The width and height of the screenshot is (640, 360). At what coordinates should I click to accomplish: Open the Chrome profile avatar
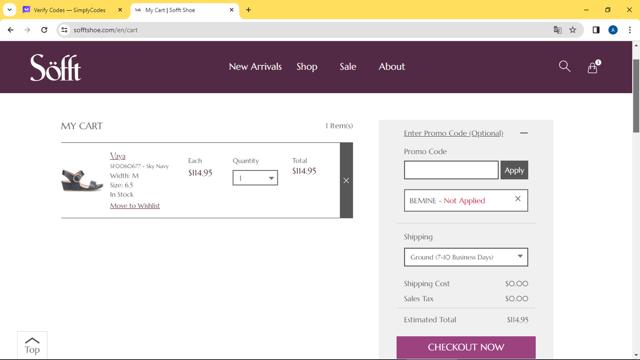pyautogui.click(x=613, y=30)
